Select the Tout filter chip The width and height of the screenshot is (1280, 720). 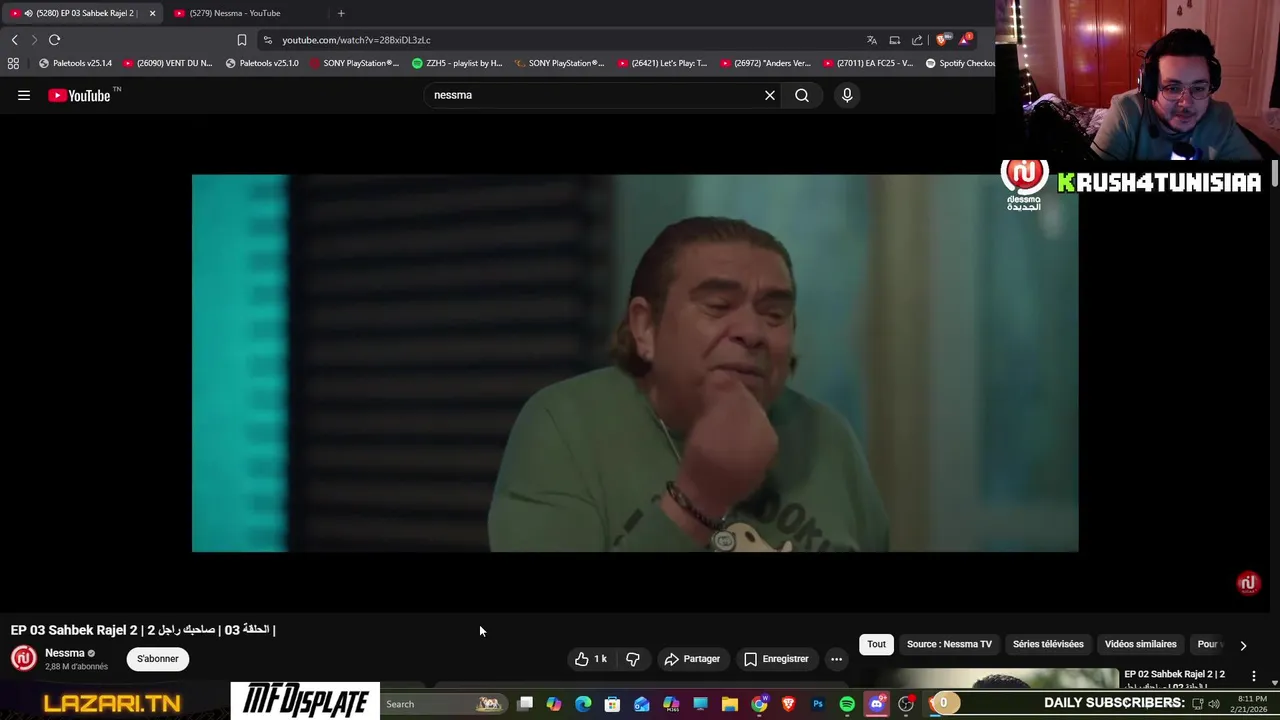coord(876,644)
